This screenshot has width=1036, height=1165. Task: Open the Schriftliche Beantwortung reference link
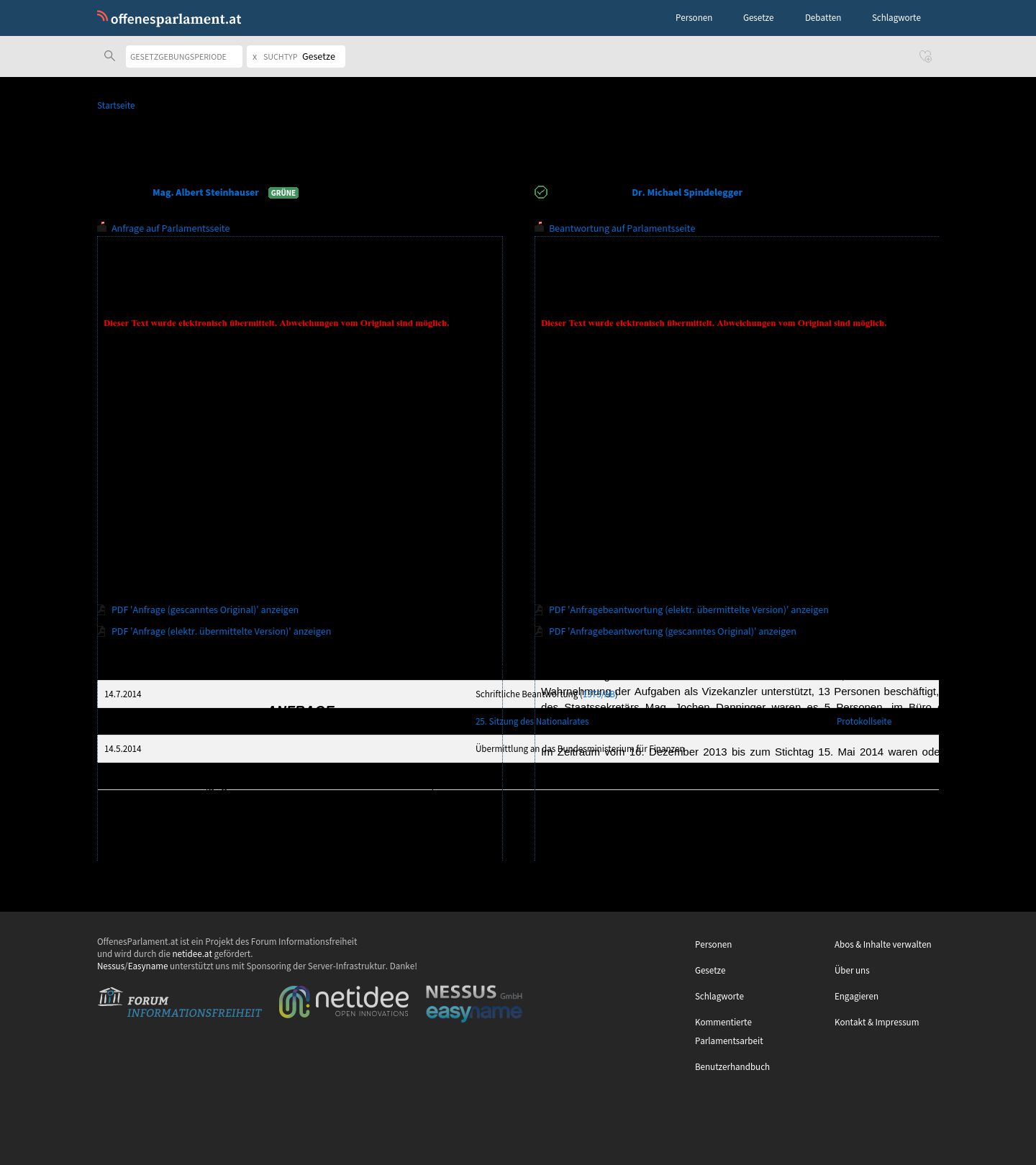click(x=599, y=694)
